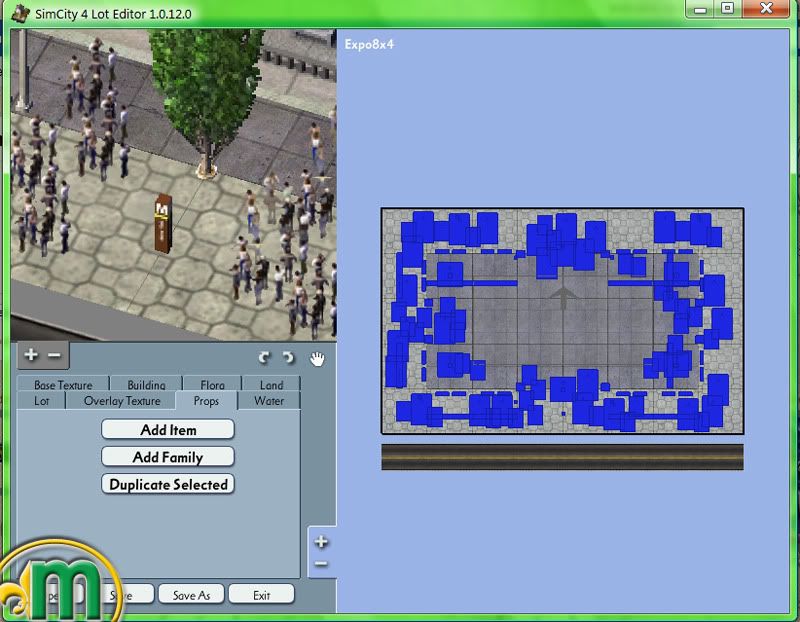Select the gray arrow marker on the lot

point(563,298)
